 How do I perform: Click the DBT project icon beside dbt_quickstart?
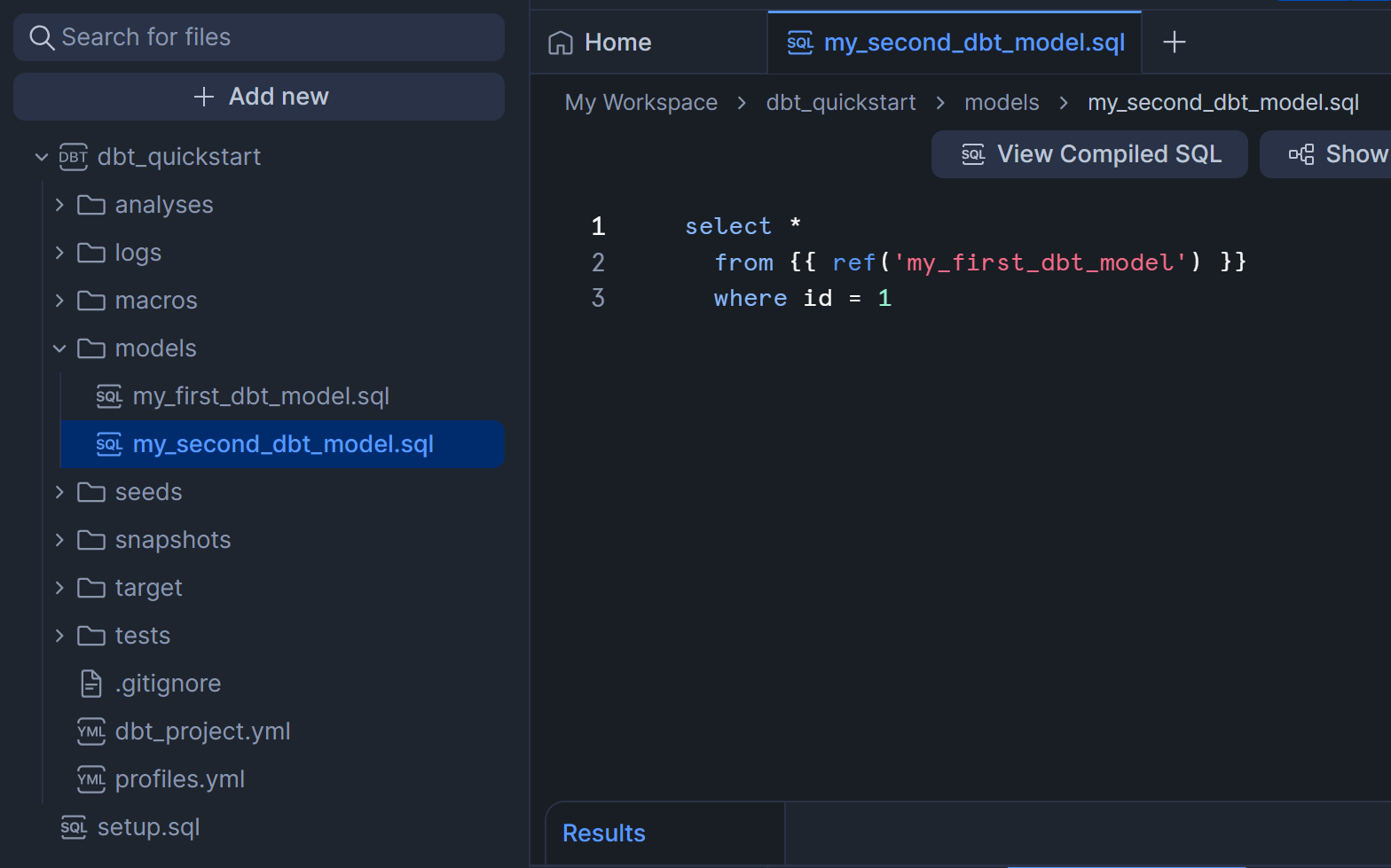[73, 157]
